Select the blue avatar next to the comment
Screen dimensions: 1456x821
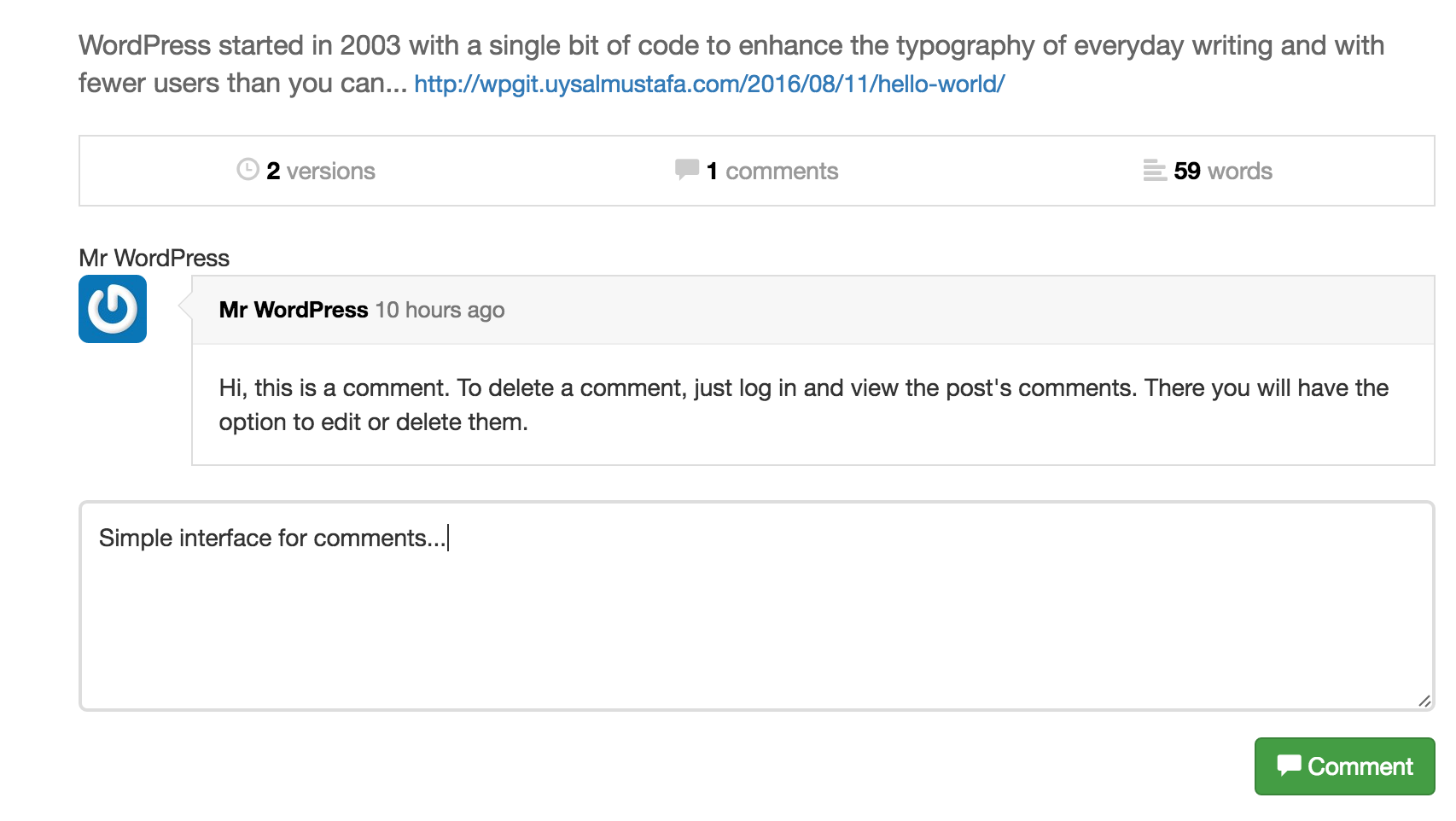pyautogui.click(x=112, y=309)
